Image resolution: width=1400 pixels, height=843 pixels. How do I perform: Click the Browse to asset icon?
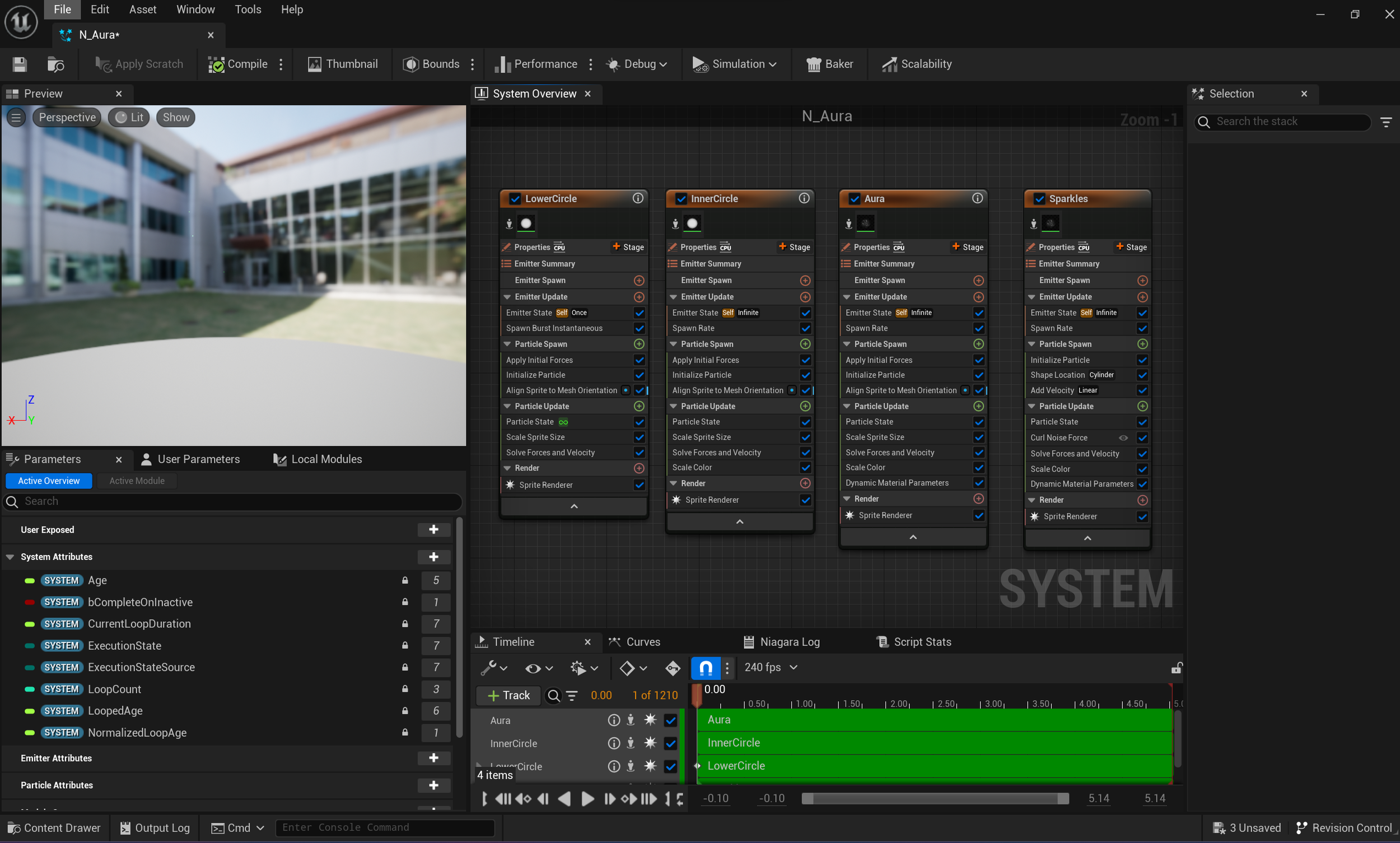click(55, 64)
